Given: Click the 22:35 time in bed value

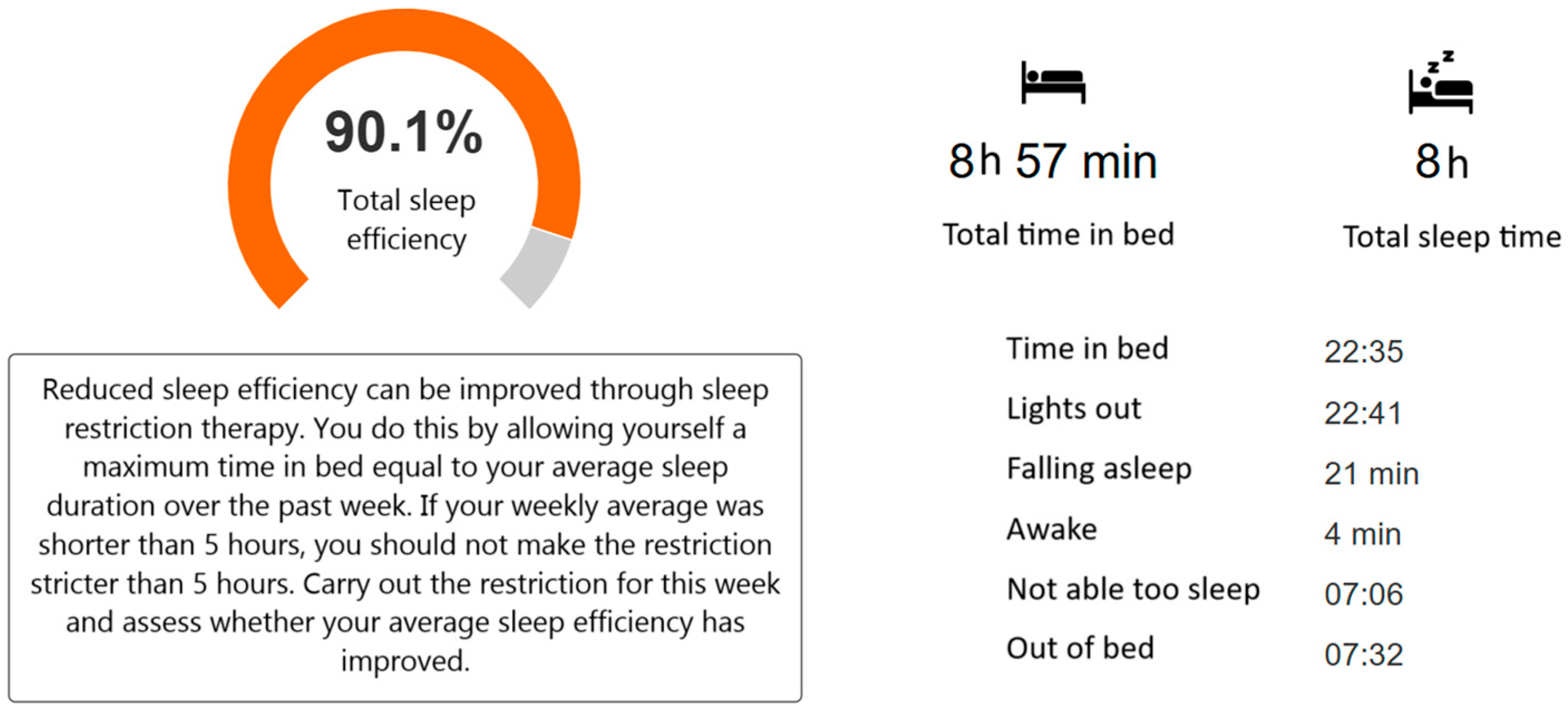Looking at the screenshot, I should click(1364, 351).
